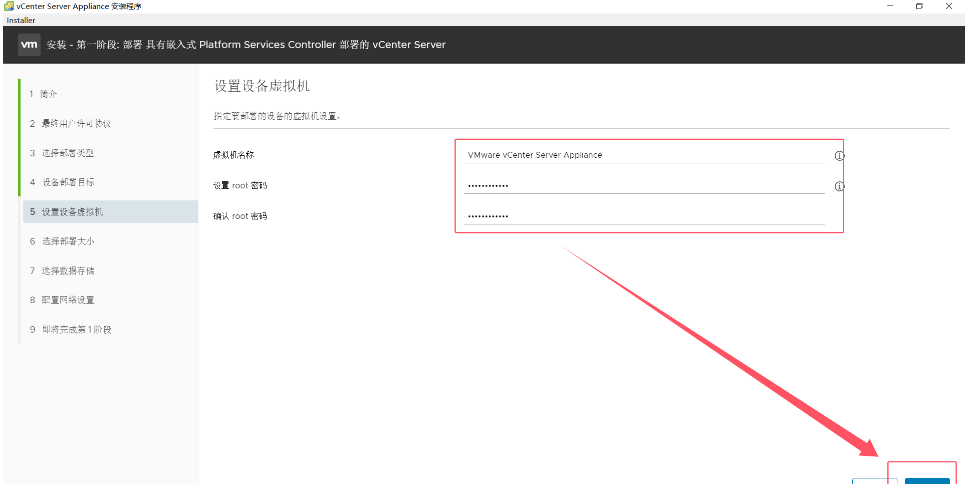Image resolution: width=967 pixels, height=484 pixels.
Task: Click the info icon beside the VM name field
Action: [839, 156]
